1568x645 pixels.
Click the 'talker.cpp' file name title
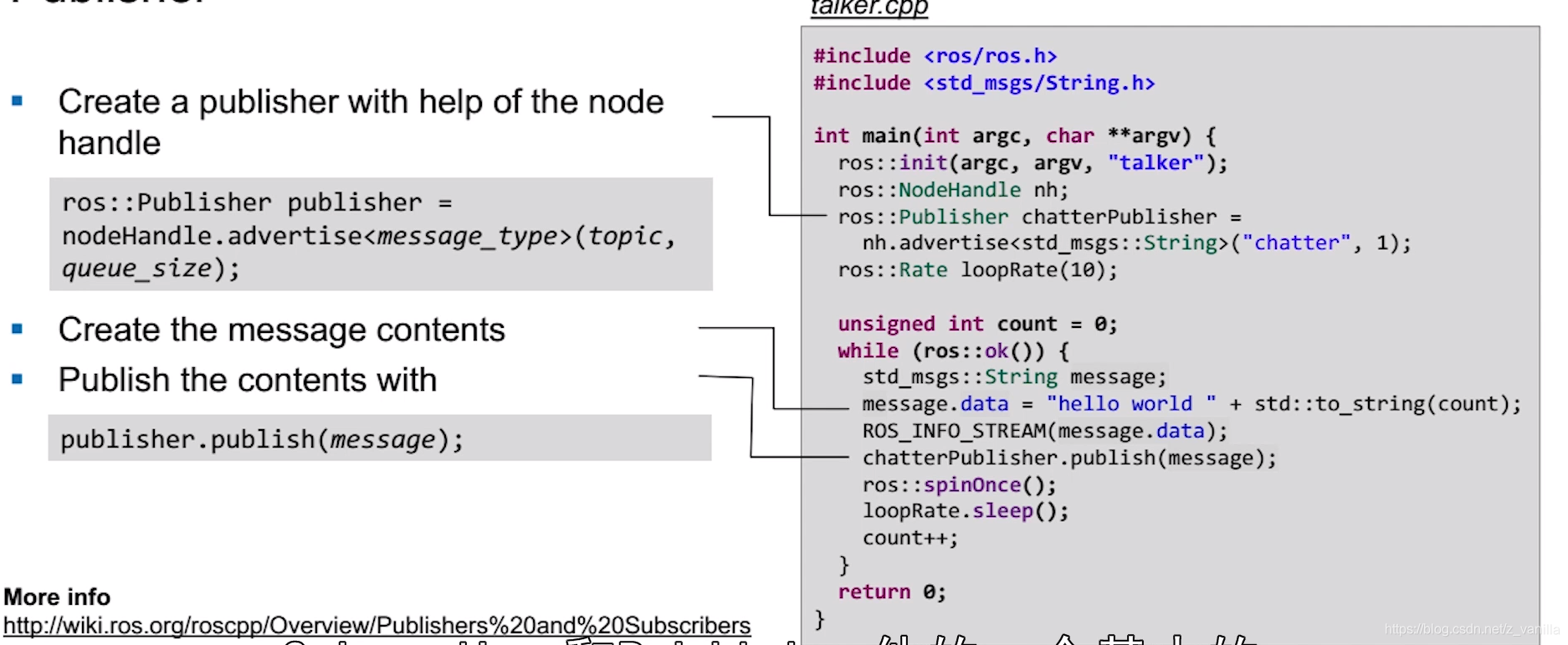pos(869,8)
